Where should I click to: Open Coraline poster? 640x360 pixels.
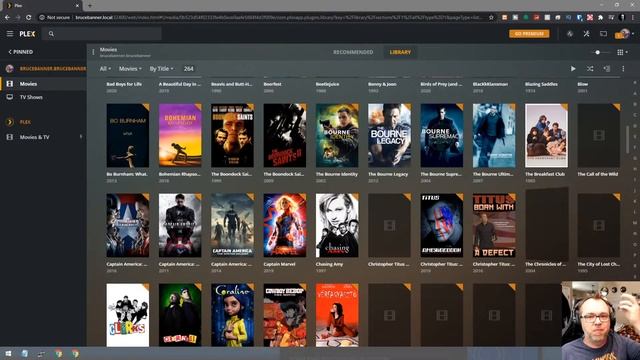tap(232, 315)
